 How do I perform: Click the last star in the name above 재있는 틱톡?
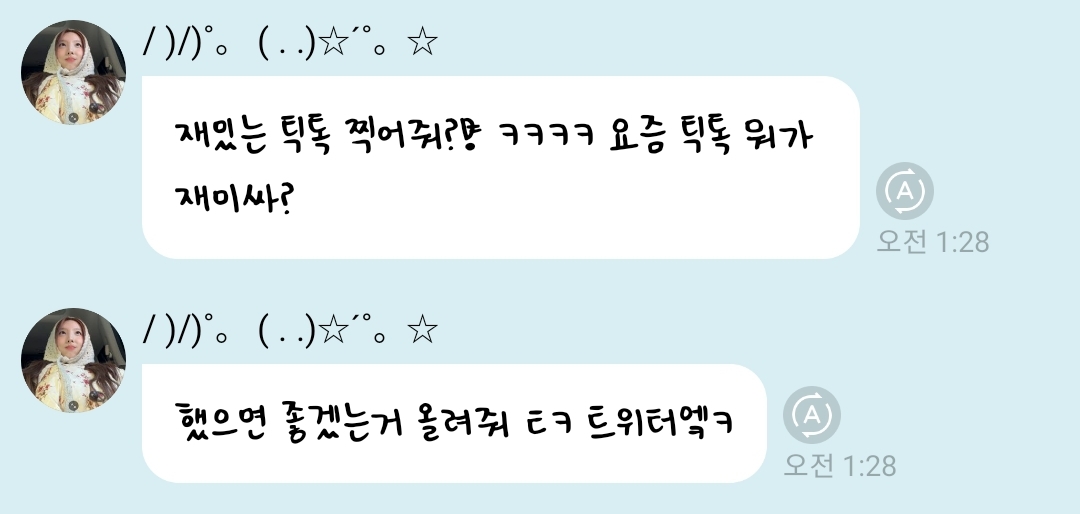coord(422,43)
